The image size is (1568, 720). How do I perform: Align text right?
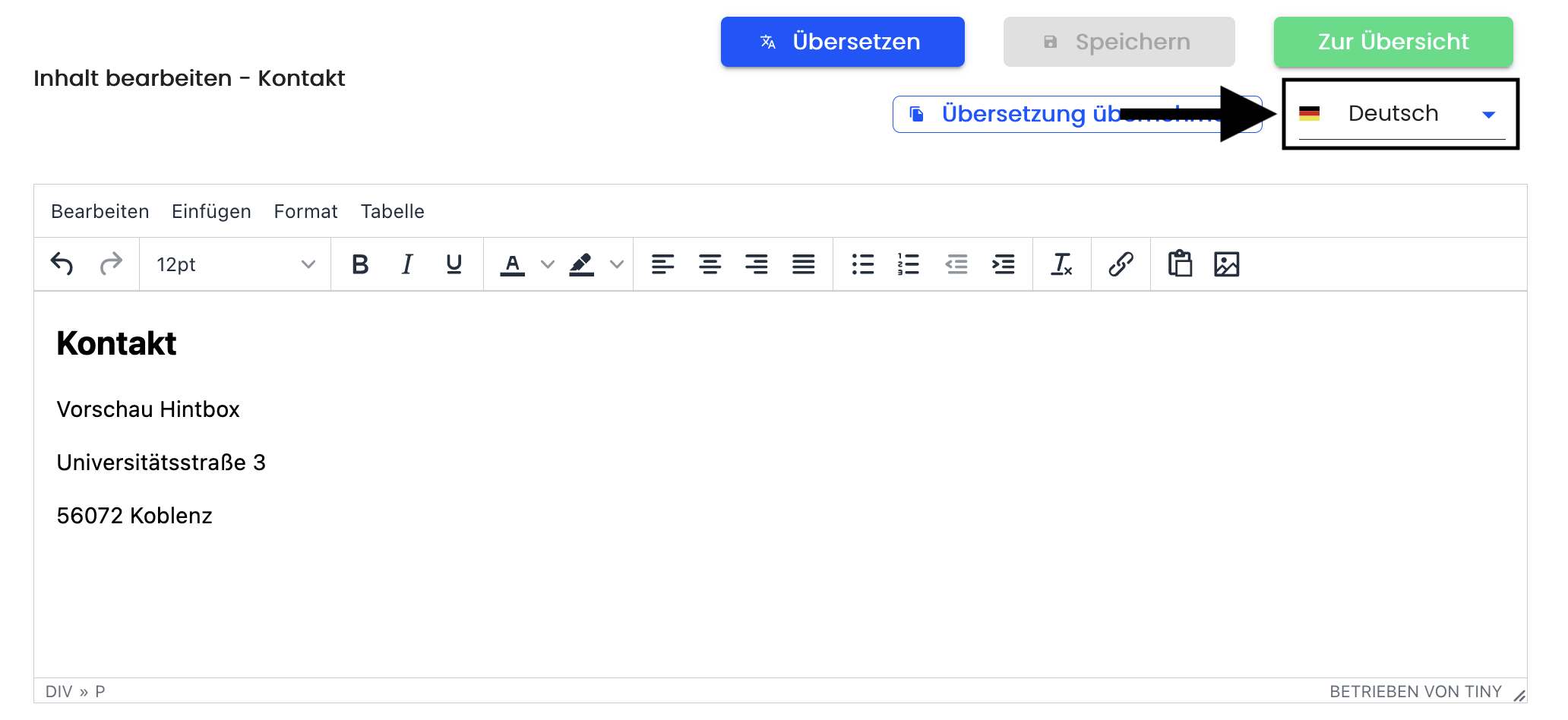tap(757, 264)
